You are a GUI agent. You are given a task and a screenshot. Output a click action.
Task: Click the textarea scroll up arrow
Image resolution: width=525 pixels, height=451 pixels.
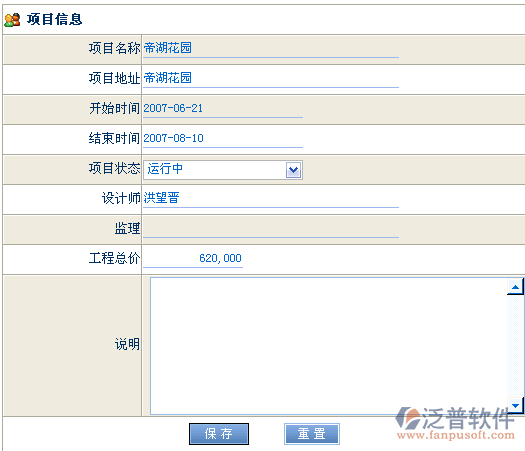(x=515, y=287)
